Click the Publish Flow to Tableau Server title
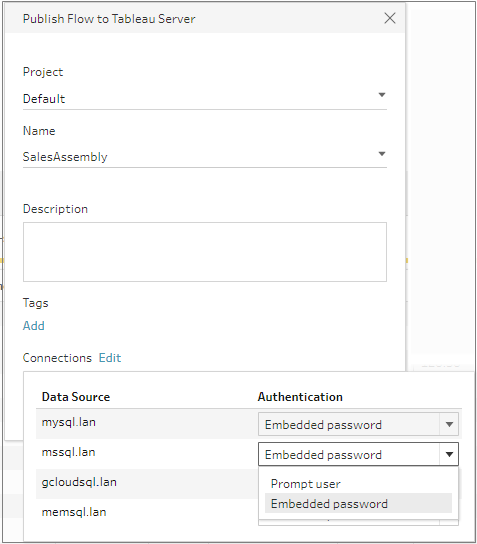This screenshot has width=477, height=544. pyautogui.click(x=109, y=19)
